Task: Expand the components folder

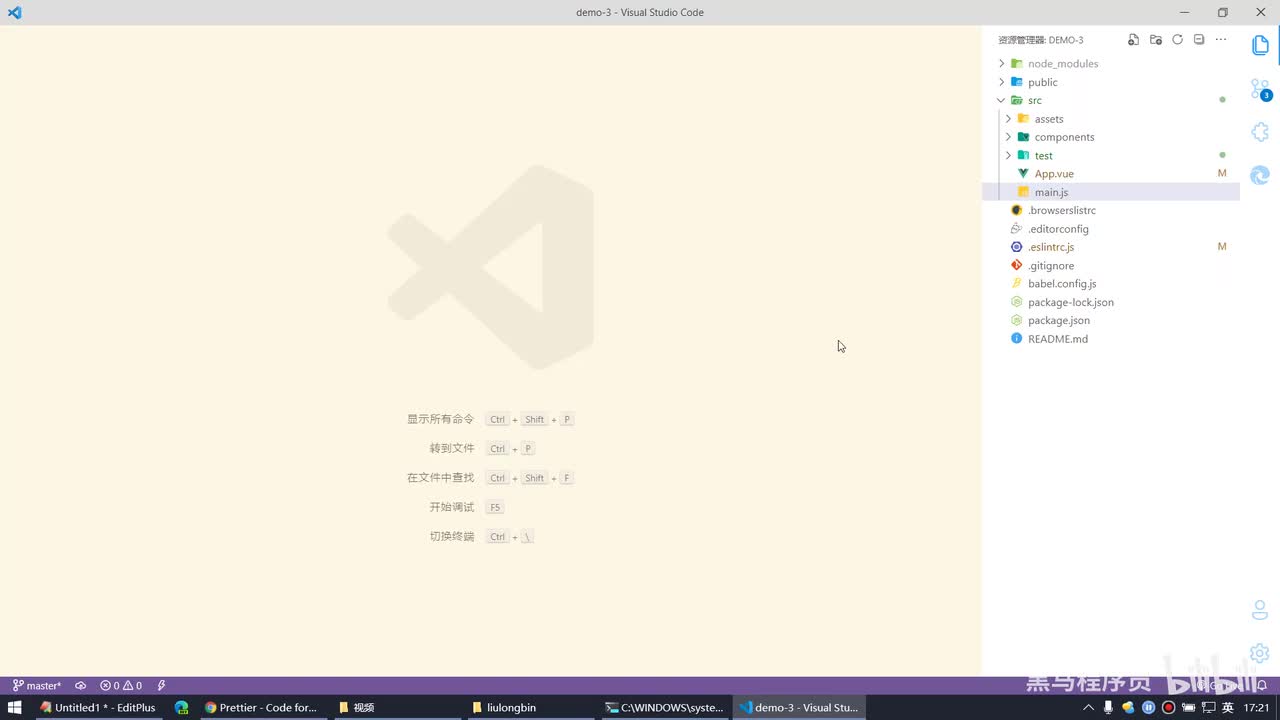Action: point(1111,137)
